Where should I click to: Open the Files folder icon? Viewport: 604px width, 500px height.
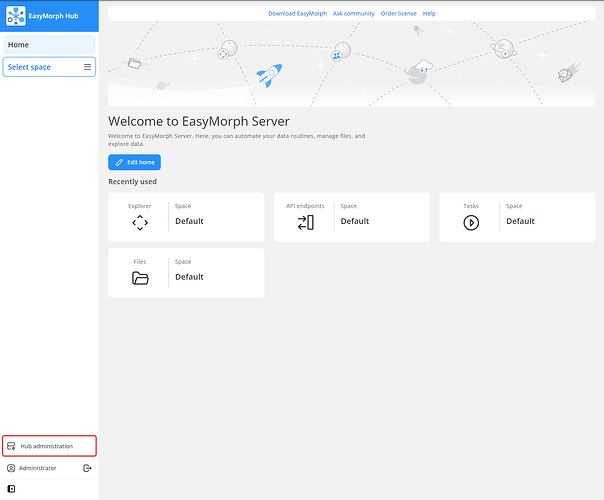click(140, 278)
